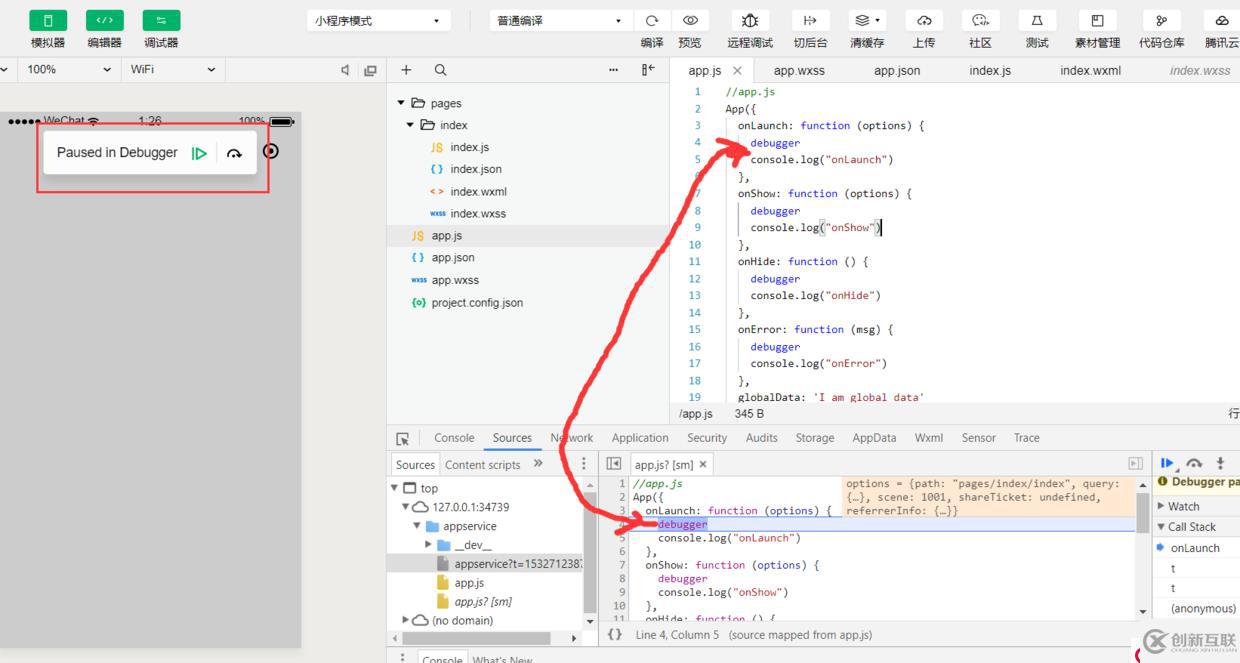Step into next function call in devtools
This screenshot has width=1240, height=663.
click(1220, 463)
